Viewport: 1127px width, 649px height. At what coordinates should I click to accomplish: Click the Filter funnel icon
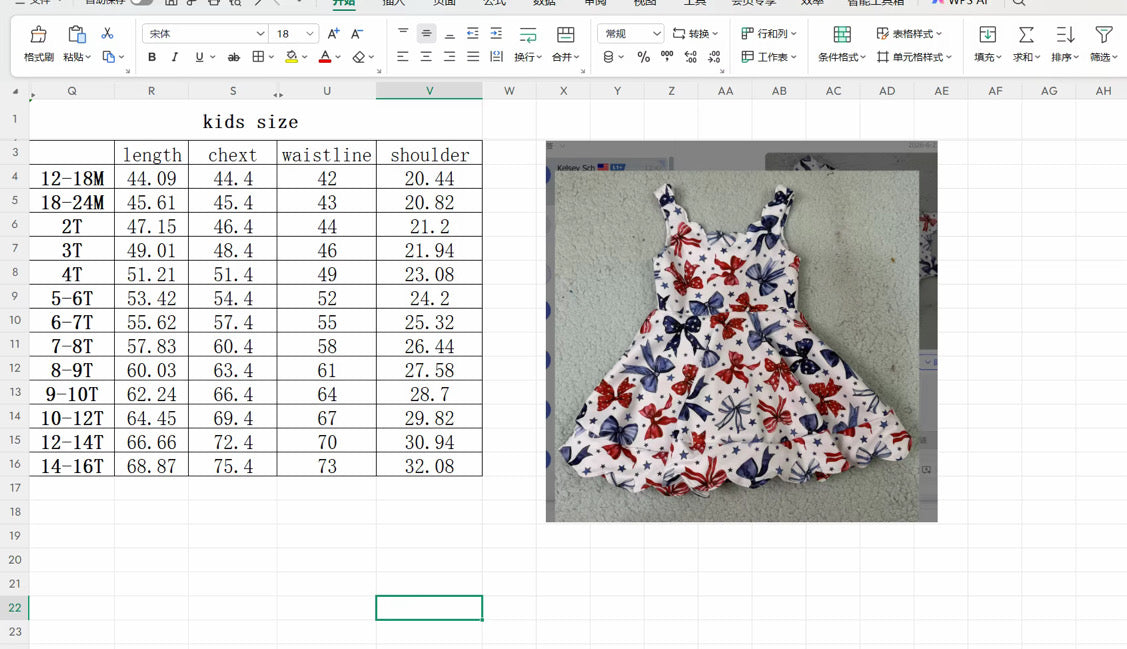point(1103,34)
